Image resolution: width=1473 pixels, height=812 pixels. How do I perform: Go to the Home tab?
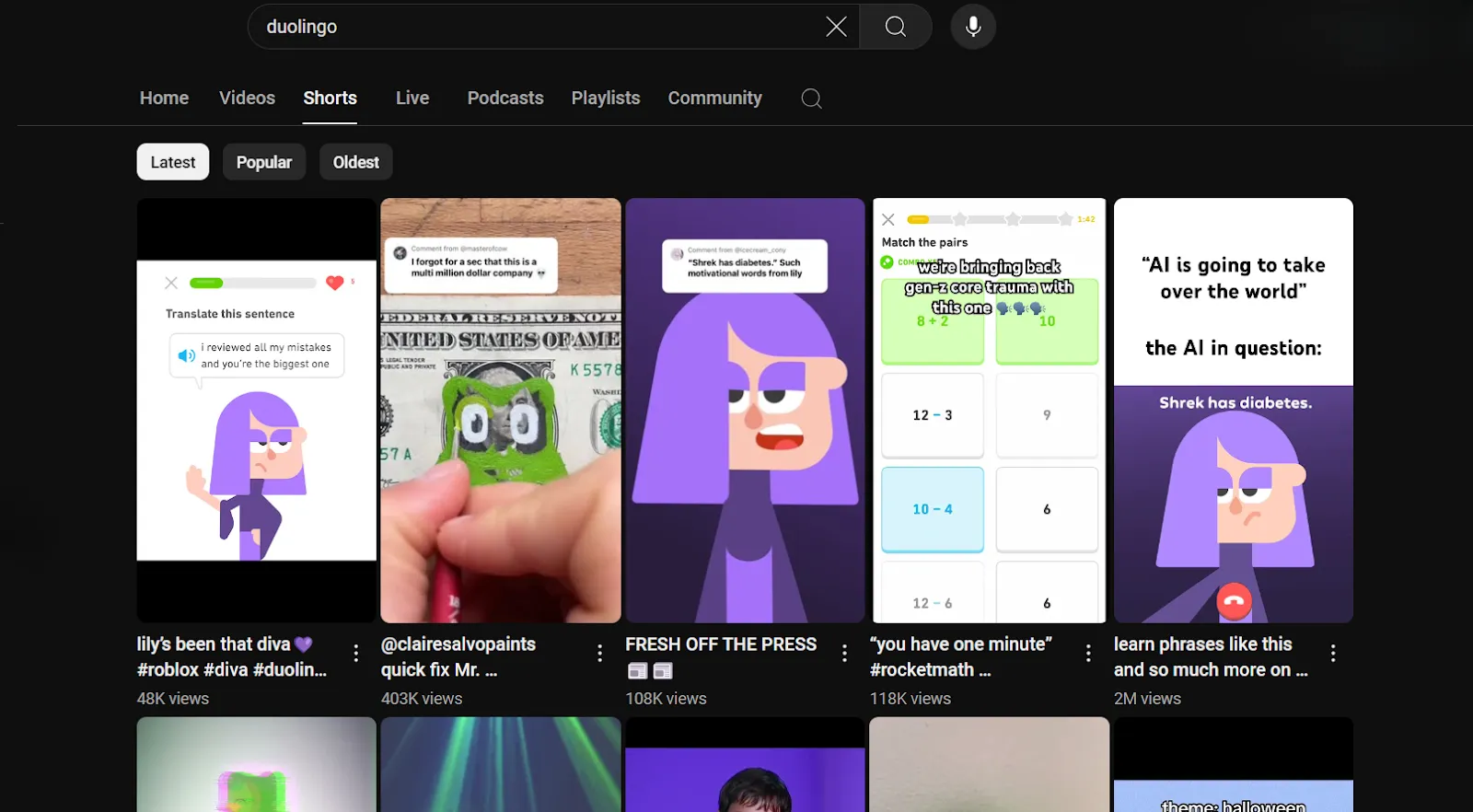point(164,98)
